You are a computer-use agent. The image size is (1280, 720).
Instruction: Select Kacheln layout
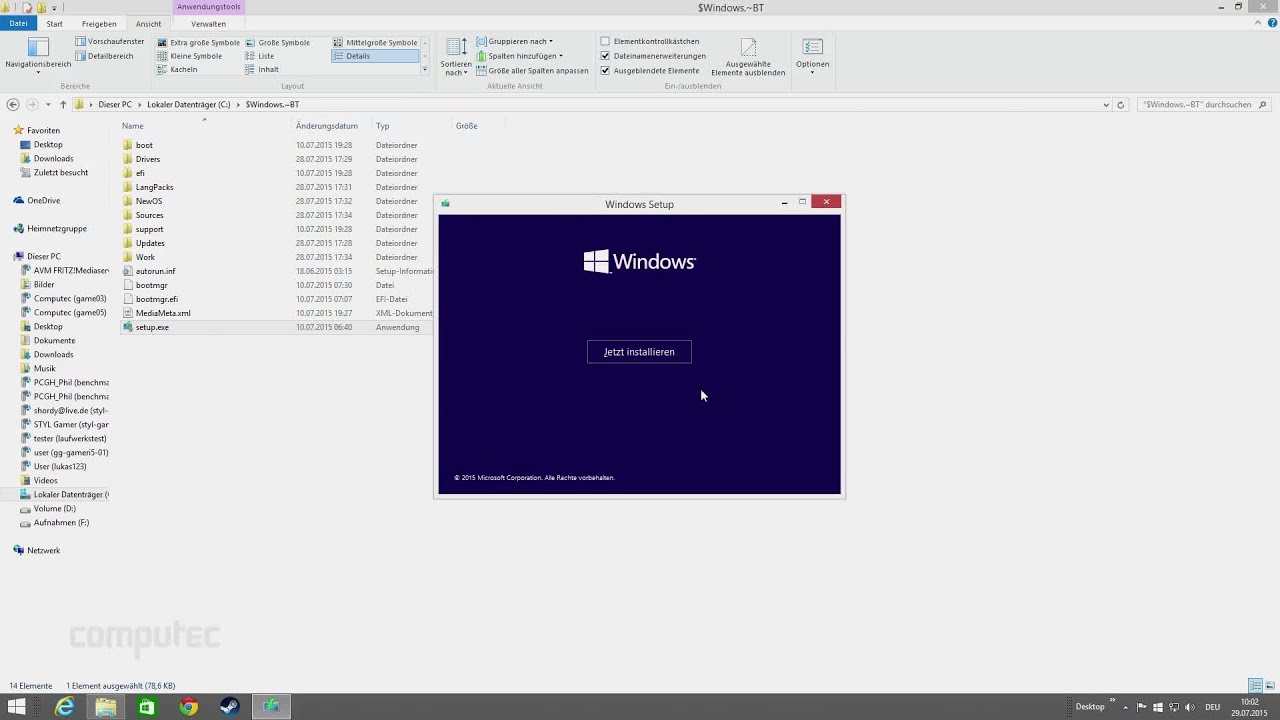pyautogui.click(x=177, y=69)
